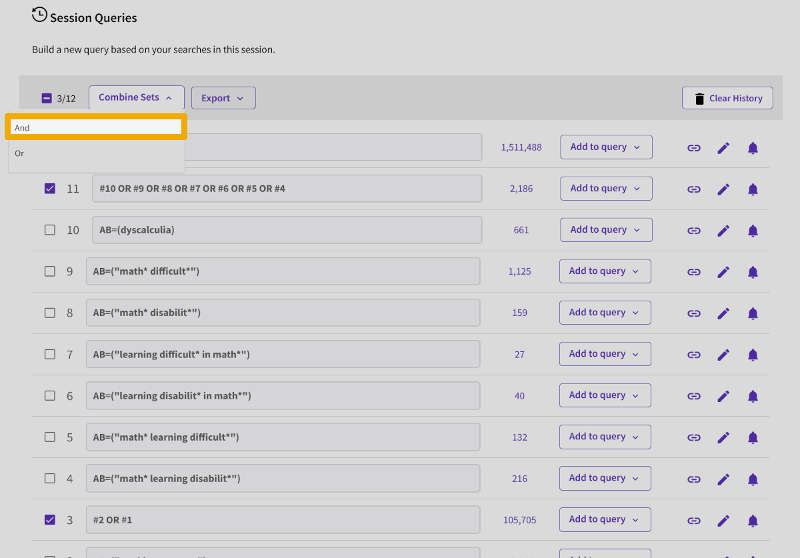800x558 pixels.
Task: Choose Or from Combine Sets menu
Action: [x=20, y=153]
